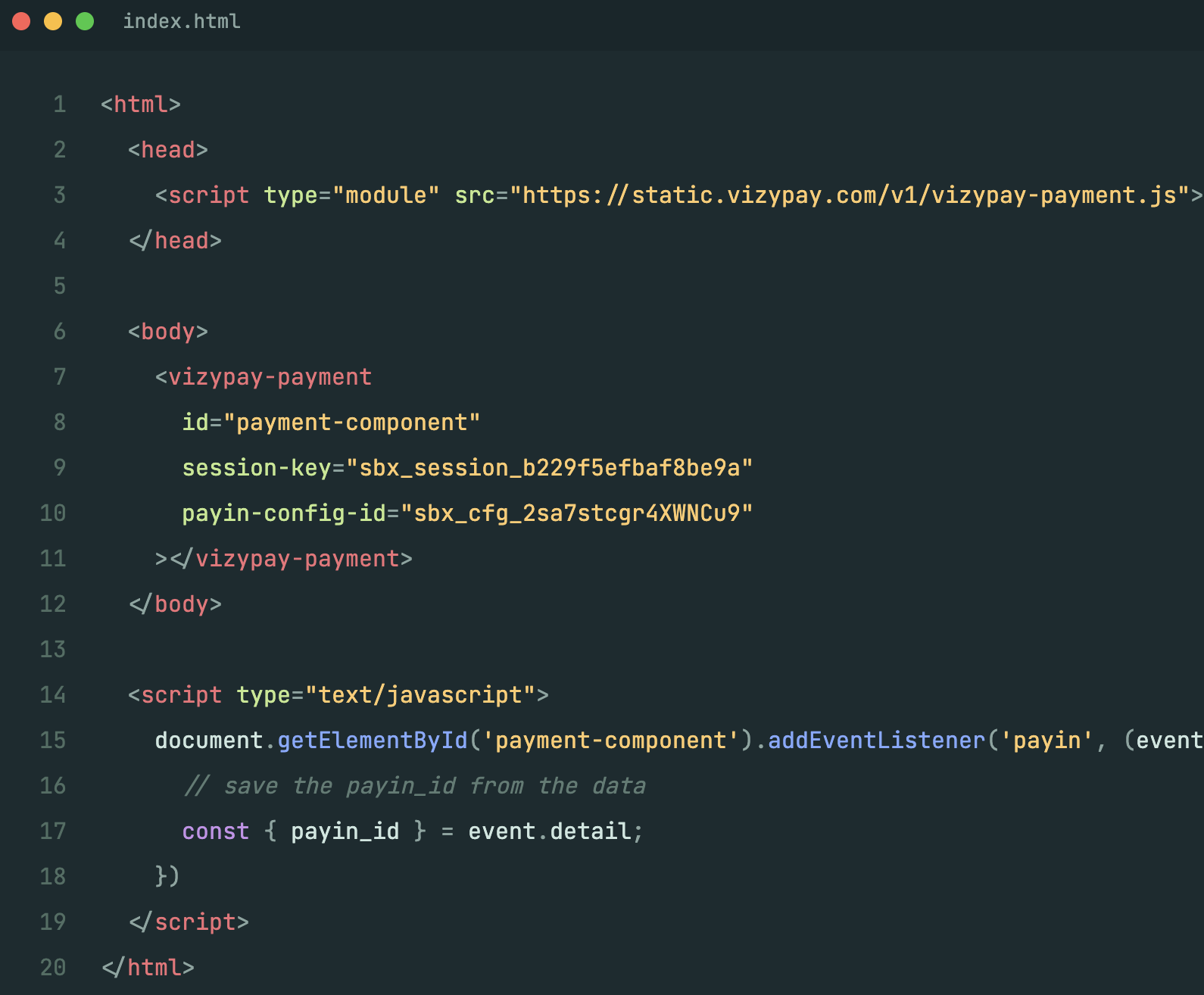Click the save the payin_id comment
The image size is (1204, 995).
(414, 786)
